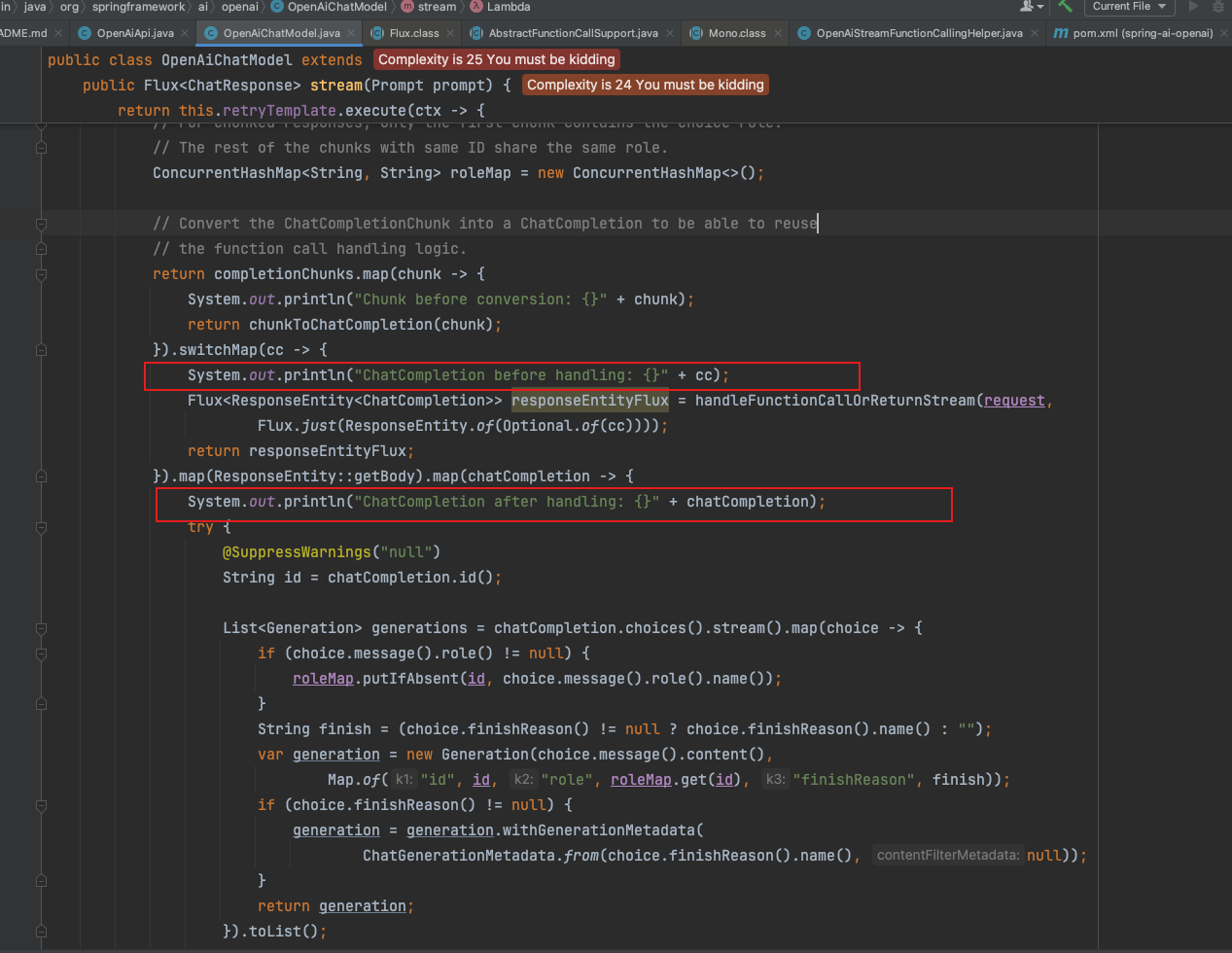Collapse fold at 'Convert the ChatCompletionChunk' comment
1232x953 pixels.
[x=41, y=224]
